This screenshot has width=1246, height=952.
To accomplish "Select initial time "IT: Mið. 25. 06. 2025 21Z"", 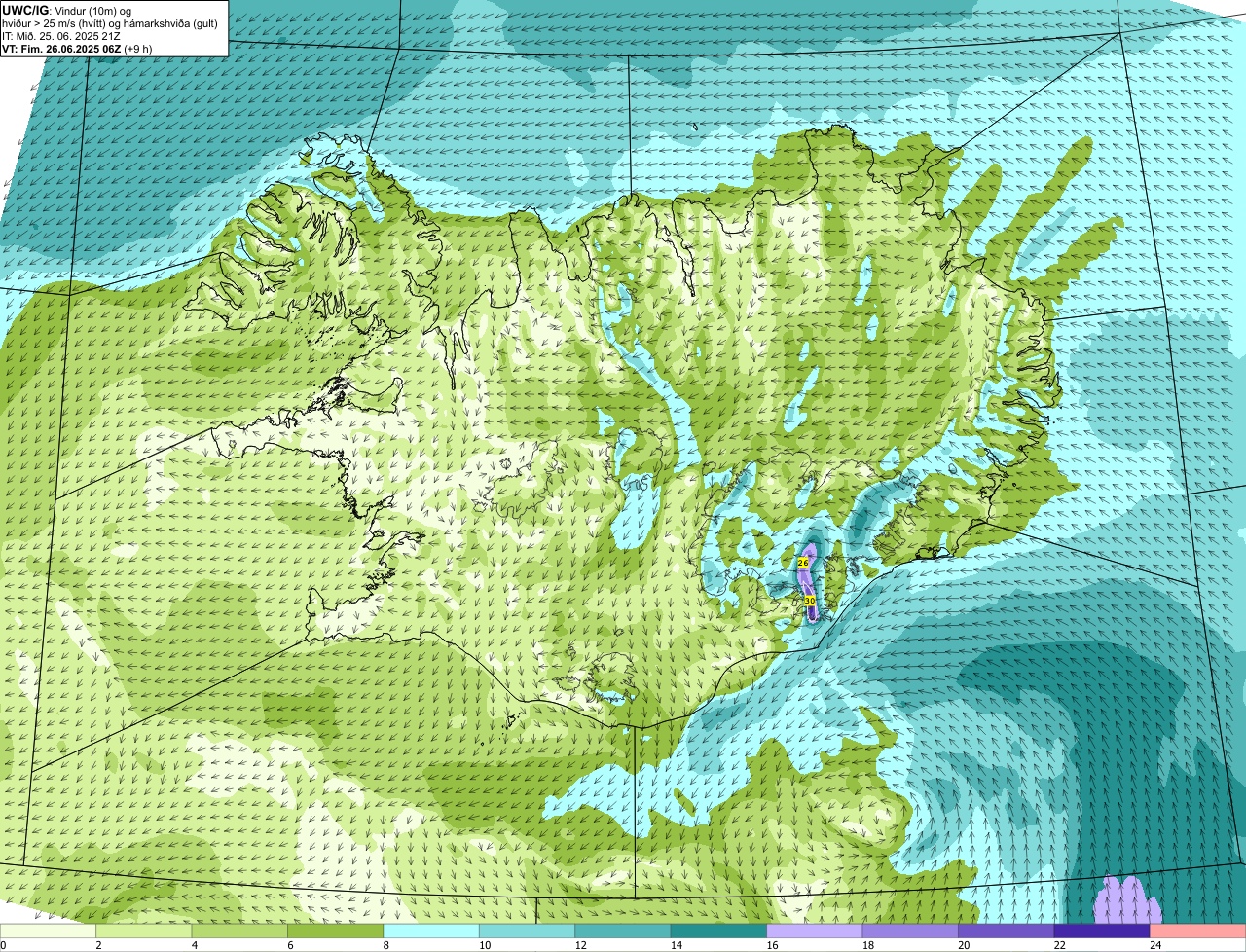I will (61, 35).
